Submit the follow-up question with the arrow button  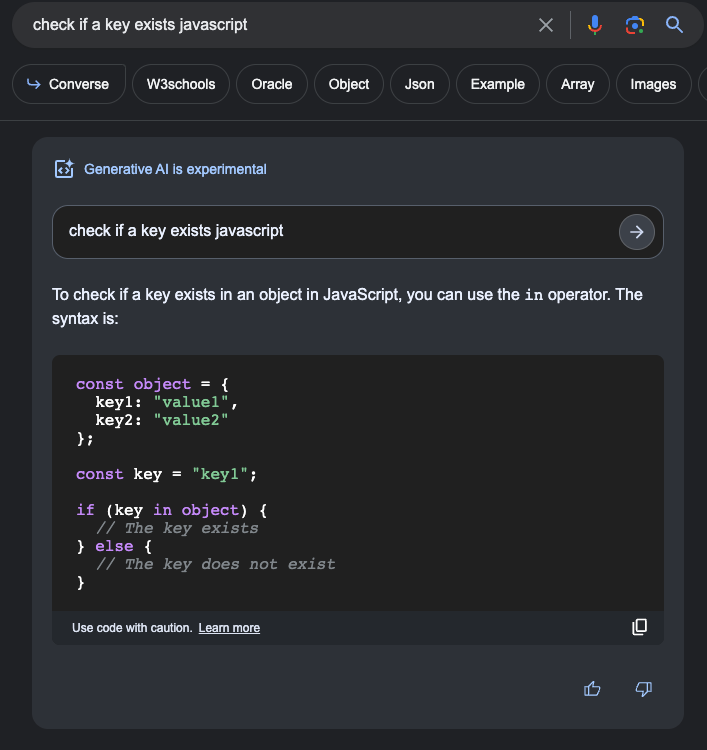click(x=636, y=232)
